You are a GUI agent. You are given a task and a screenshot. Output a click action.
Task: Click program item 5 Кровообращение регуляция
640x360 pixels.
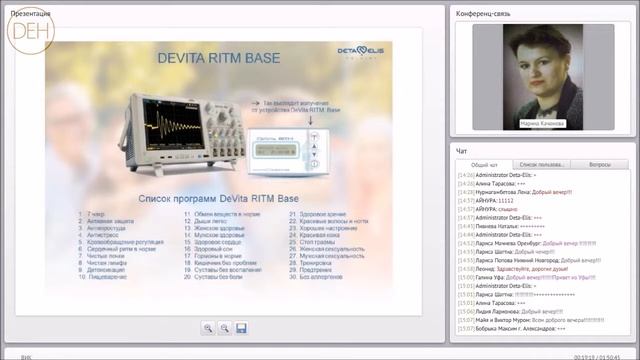pyautogui.click(x=121, y=242)
